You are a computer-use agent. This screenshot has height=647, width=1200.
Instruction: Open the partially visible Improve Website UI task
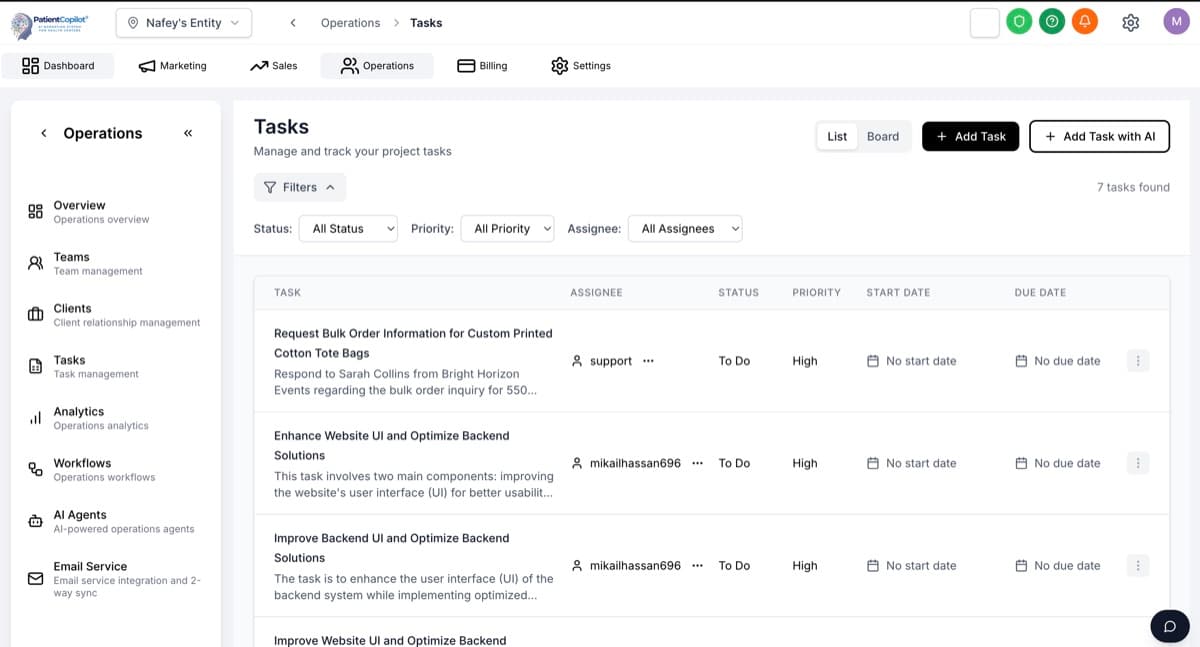click(390, 639)
